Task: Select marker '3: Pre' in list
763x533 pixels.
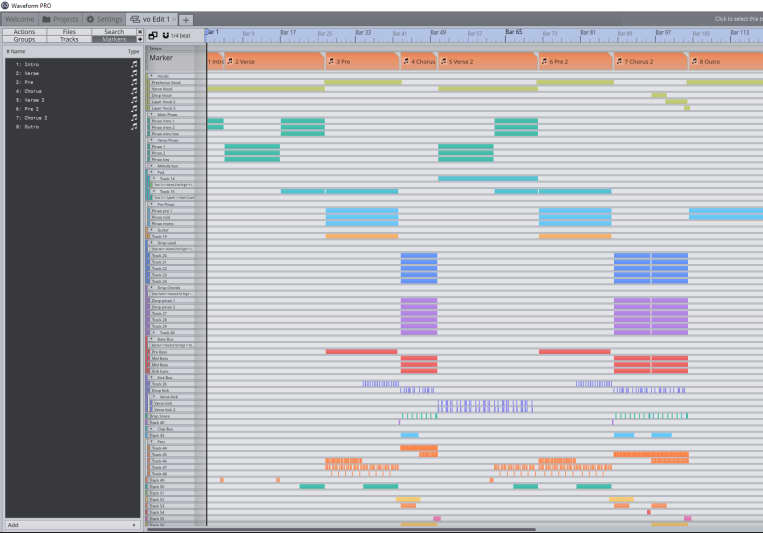Action: [x=72, y=82]
